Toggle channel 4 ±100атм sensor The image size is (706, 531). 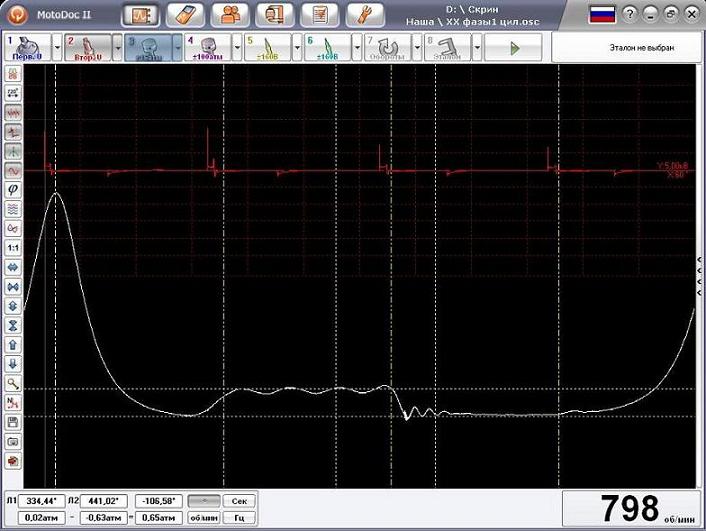coord(208,47)
